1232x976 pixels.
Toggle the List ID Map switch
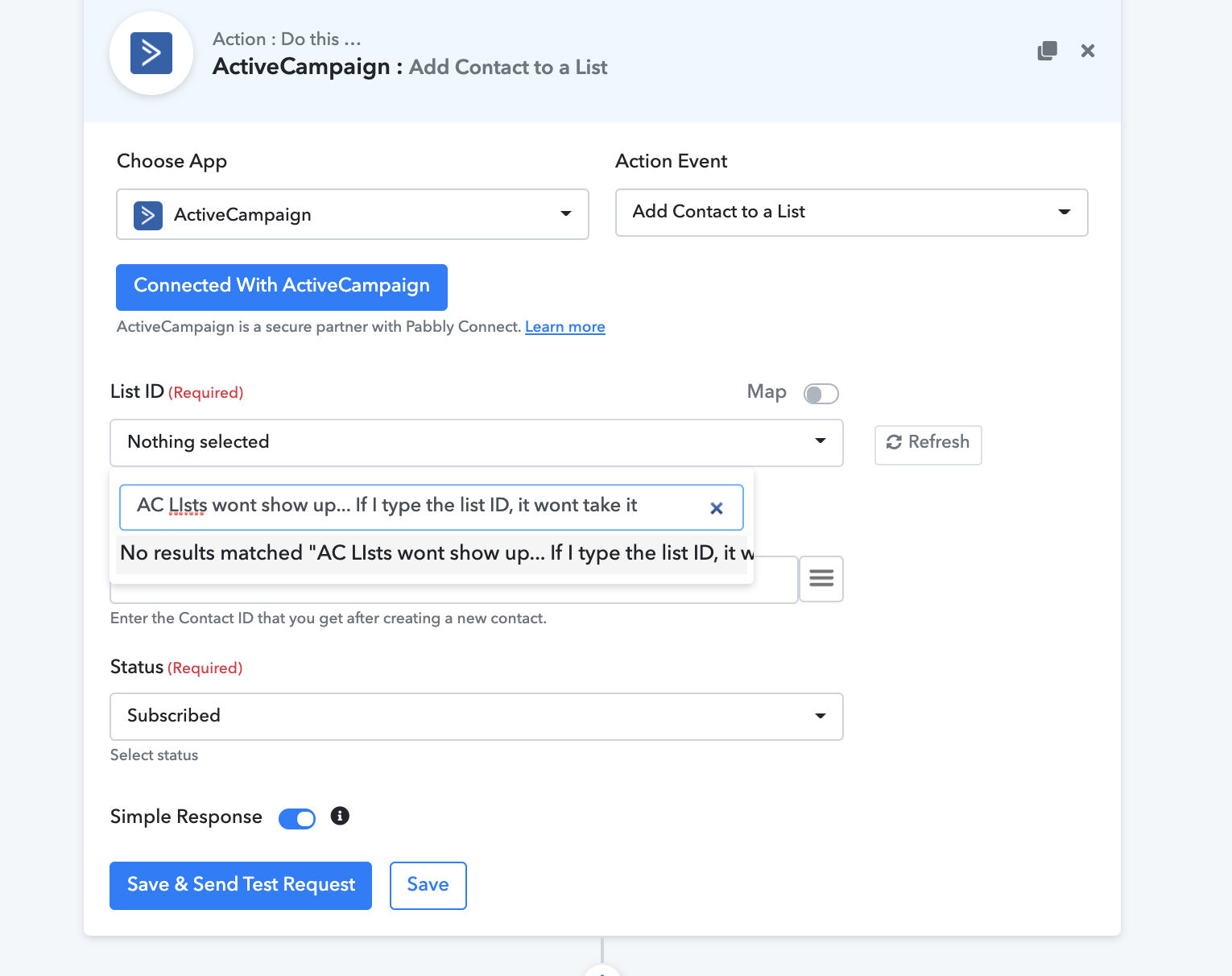tap(821, 394)
